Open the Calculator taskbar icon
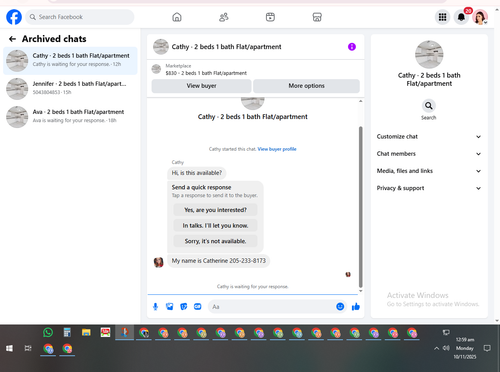 (67, 332)
